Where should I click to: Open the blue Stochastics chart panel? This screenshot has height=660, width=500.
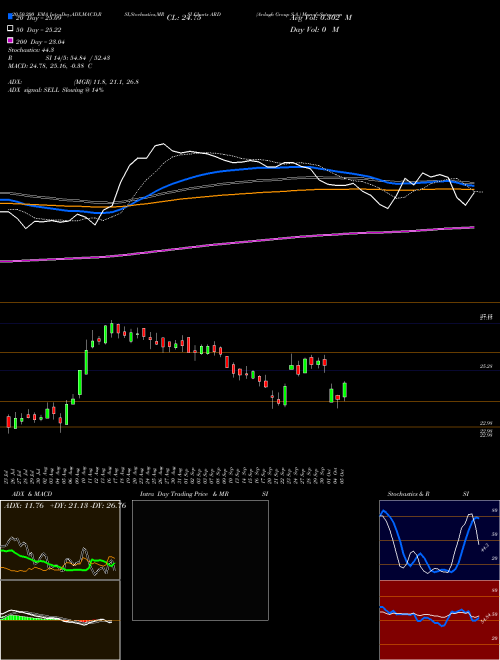[439, 540]
